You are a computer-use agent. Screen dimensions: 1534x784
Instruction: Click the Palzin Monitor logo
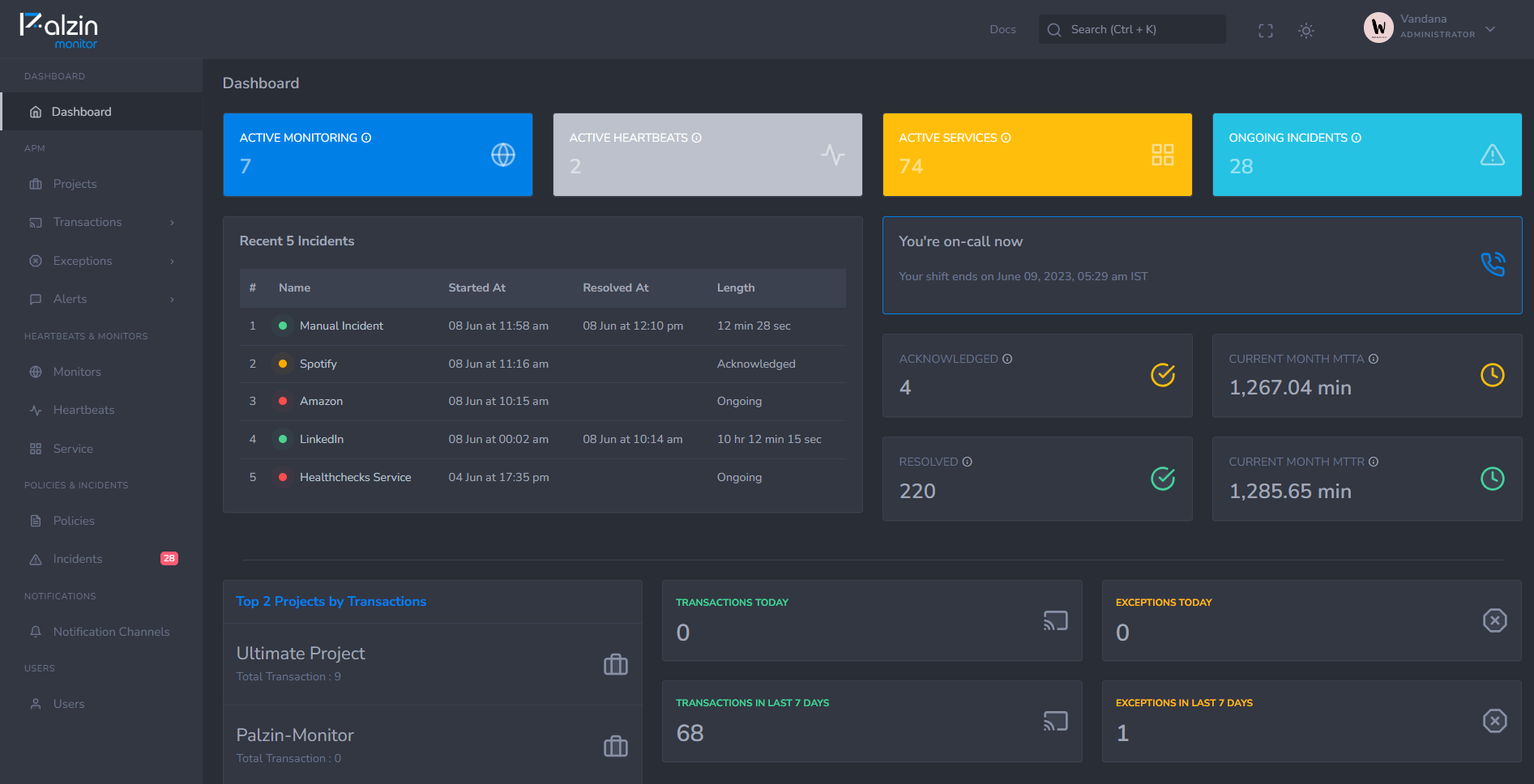[59, 30]
